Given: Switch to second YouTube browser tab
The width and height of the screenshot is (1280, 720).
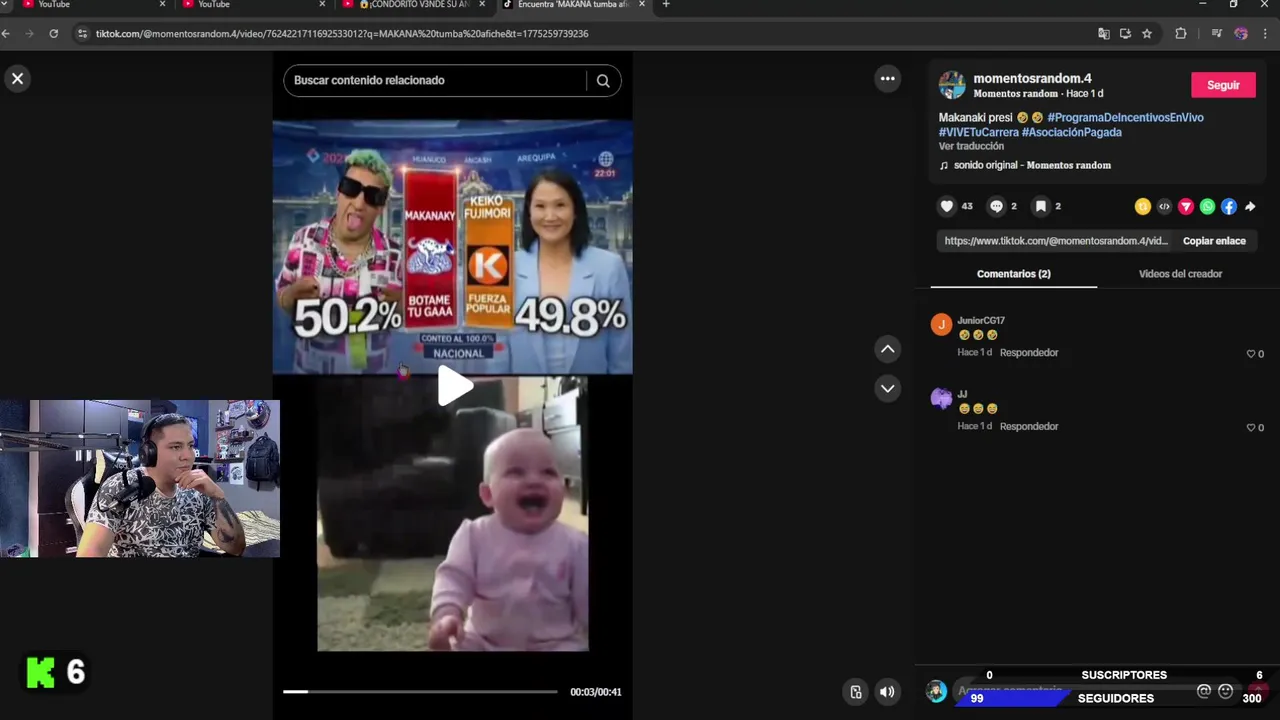Looking at the screenshot, I should 250,5.
